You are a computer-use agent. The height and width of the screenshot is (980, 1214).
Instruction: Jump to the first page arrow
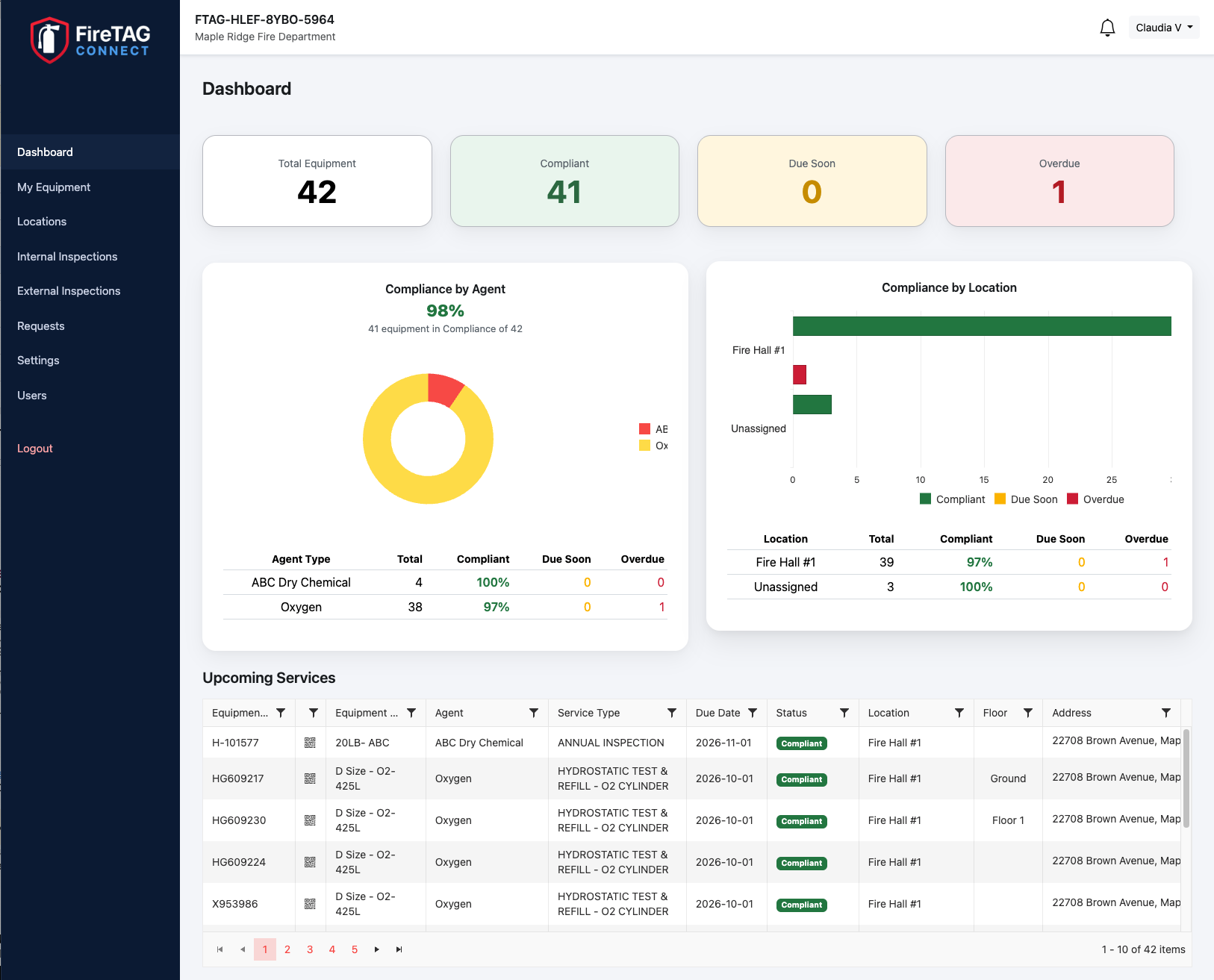pos(220,949)
